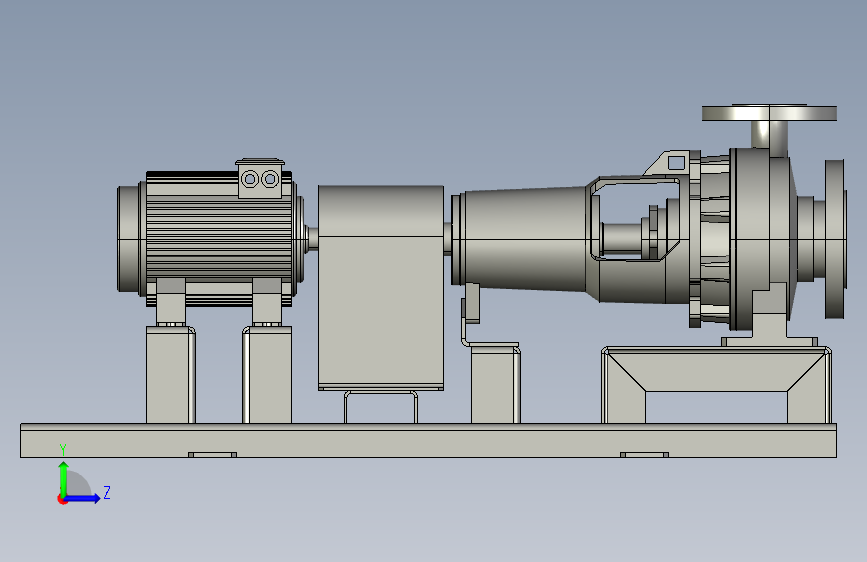Select the conical pump bearing housing
Viewport: 867px width, 562px height.
pyautogui.click(x=524, y=239)
